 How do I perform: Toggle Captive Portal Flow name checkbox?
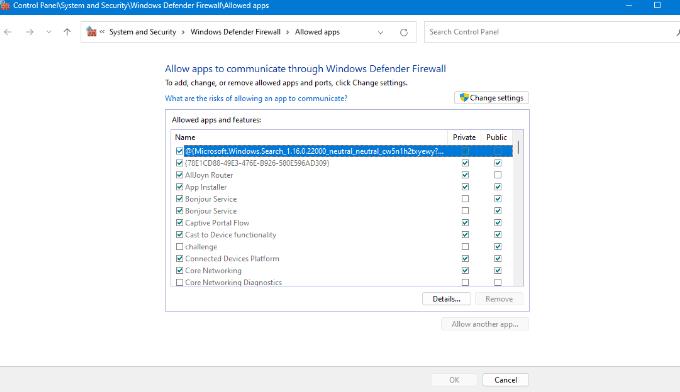tap(180, 222)
